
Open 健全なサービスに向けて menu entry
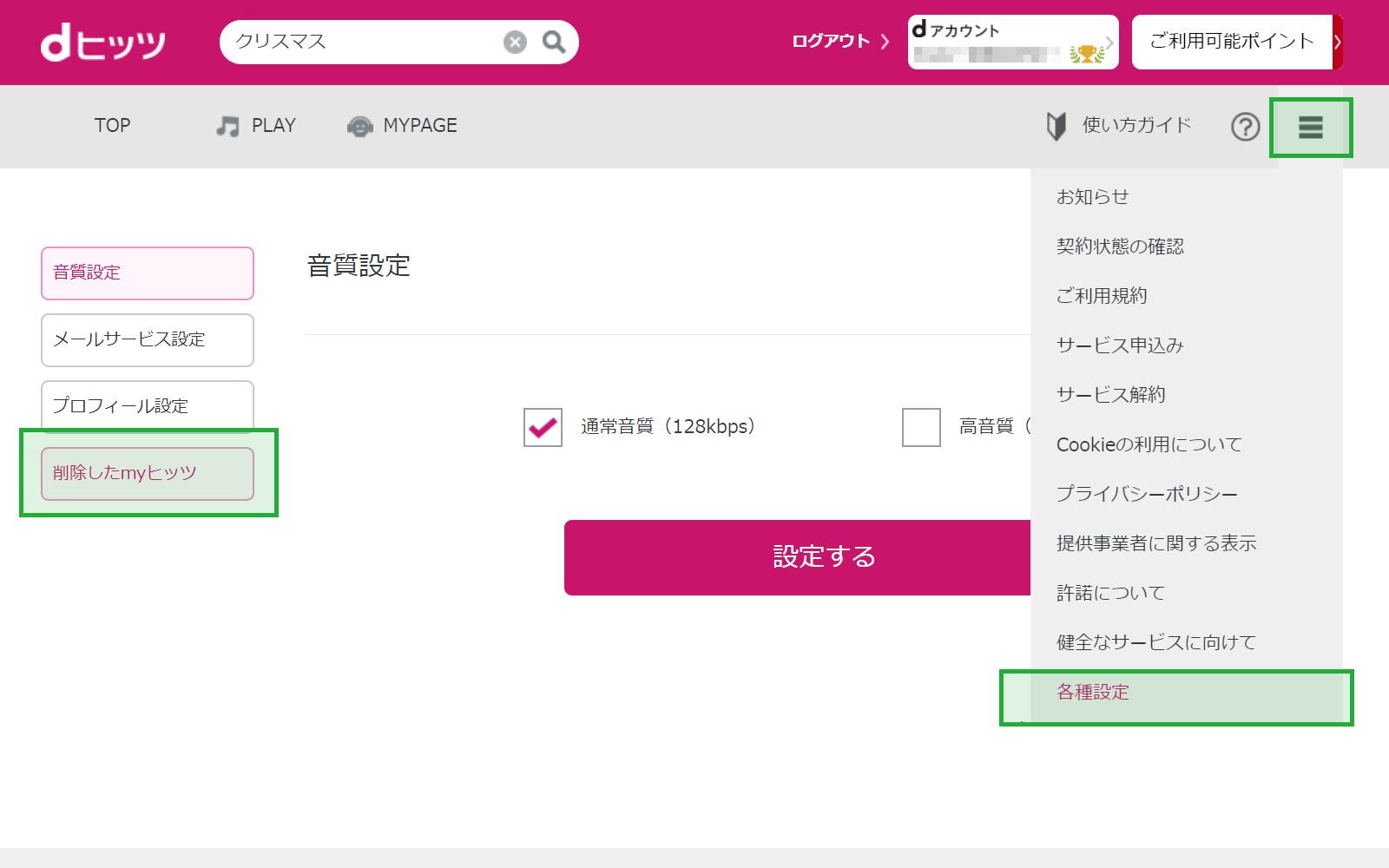(1156, 642)
